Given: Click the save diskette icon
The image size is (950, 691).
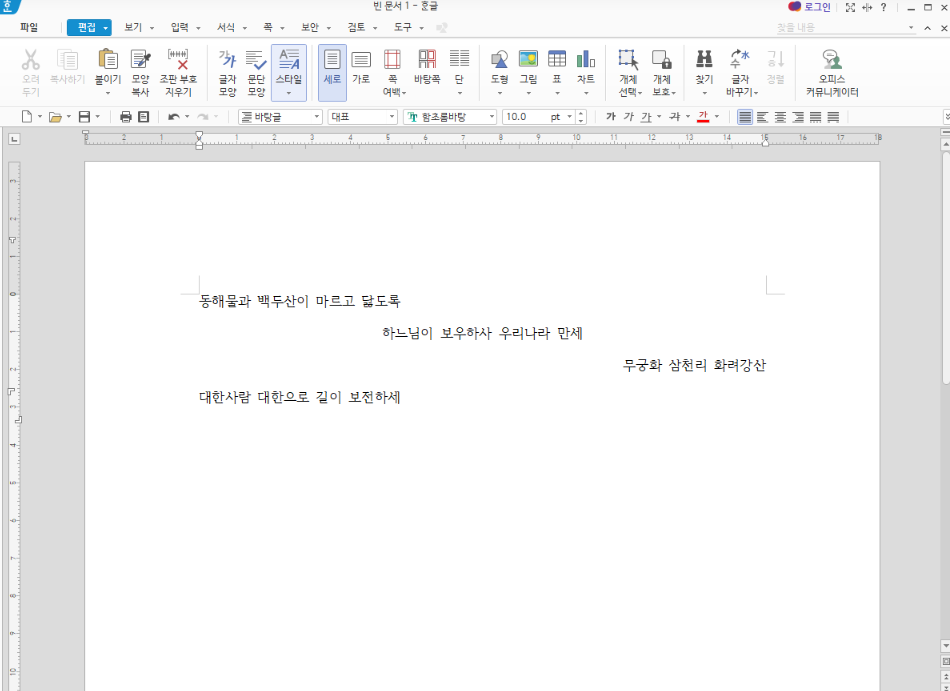Looking at the screenshot, I should (84, 117).
